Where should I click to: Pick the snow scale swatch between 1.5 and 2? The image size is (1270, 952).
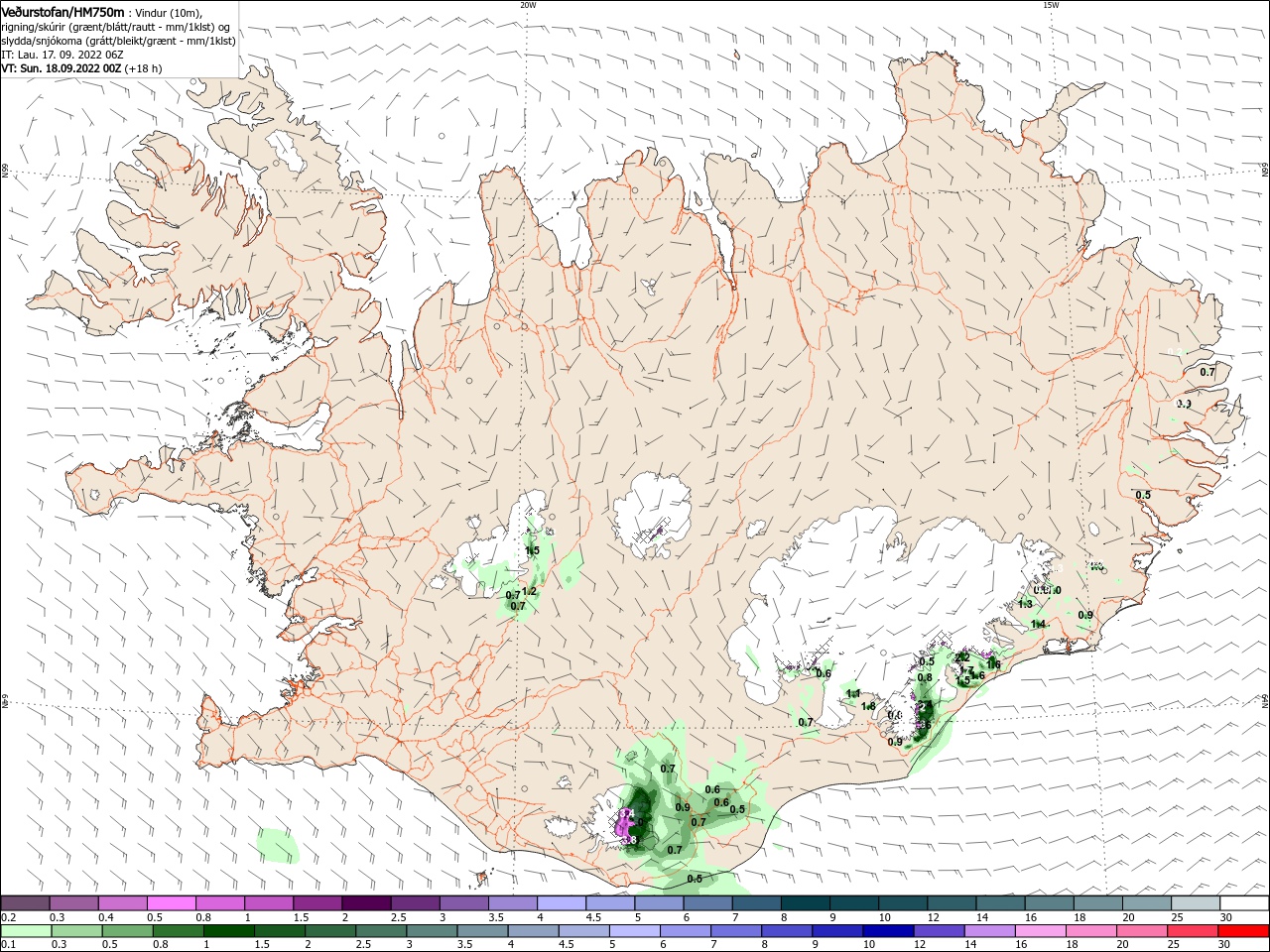click(x=317, y=902)
